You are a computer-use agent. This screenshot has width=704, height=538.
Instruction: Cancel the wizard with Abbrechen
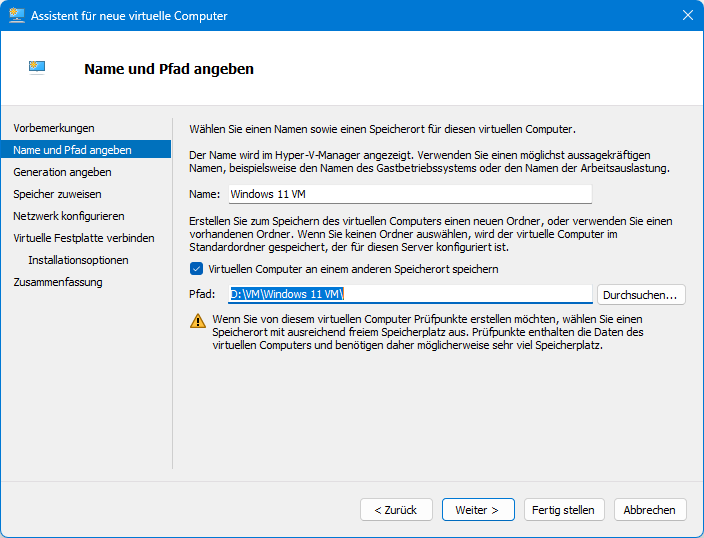[650, 509]
